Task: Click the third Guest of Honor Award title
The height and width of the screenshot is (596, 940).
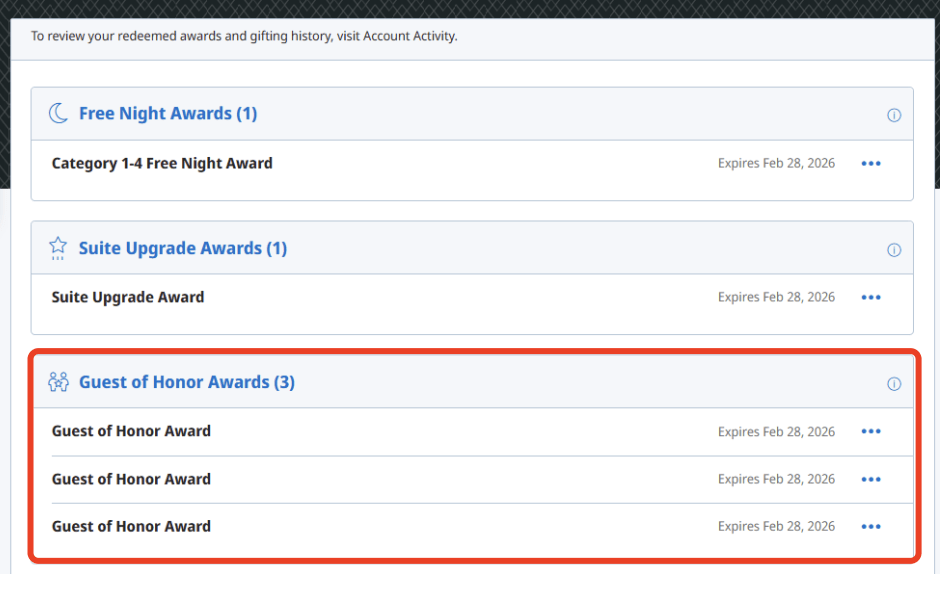Action: point(131,526)
